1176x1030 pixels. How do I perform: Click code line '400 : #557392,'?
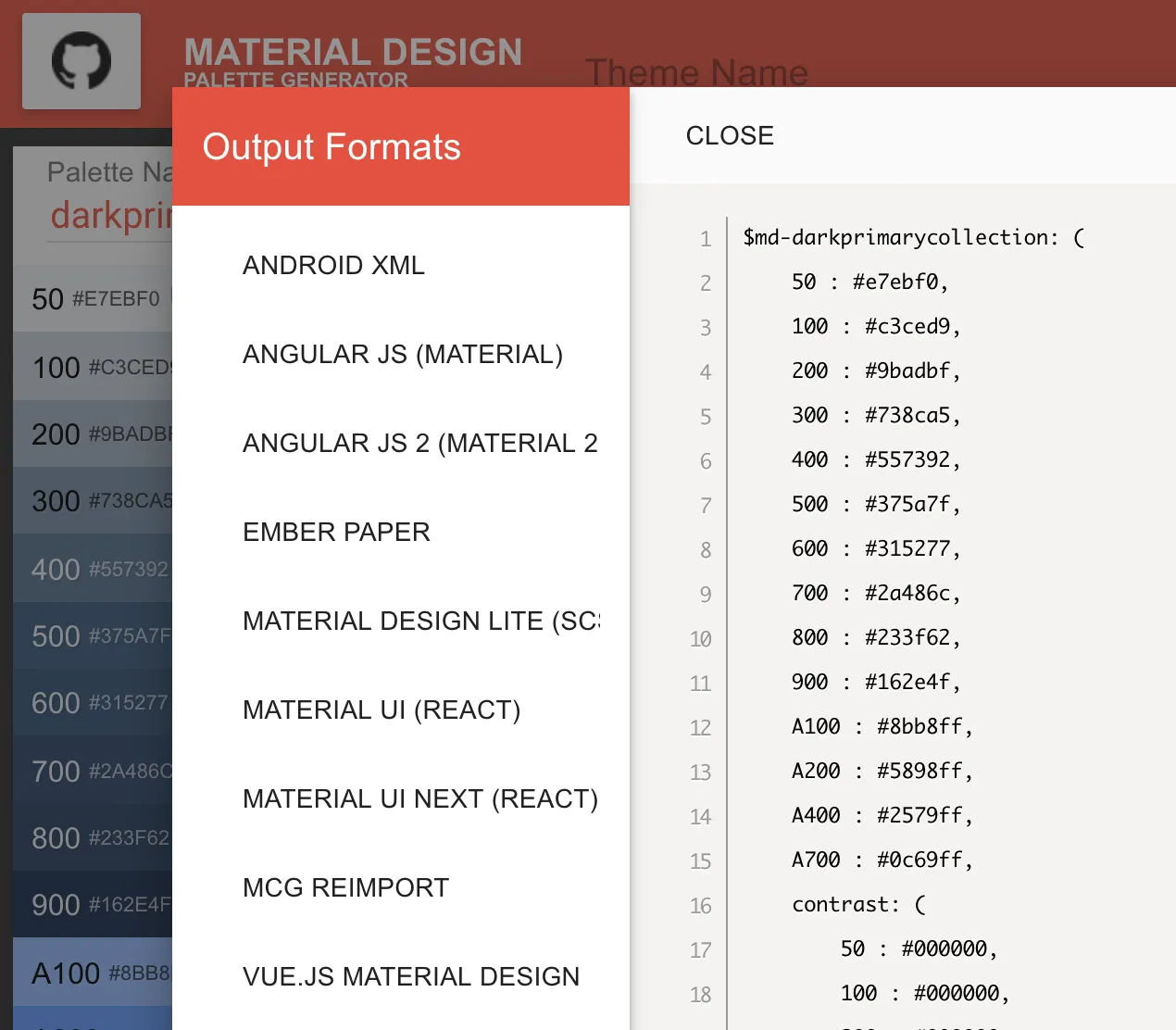pos(876,459)
